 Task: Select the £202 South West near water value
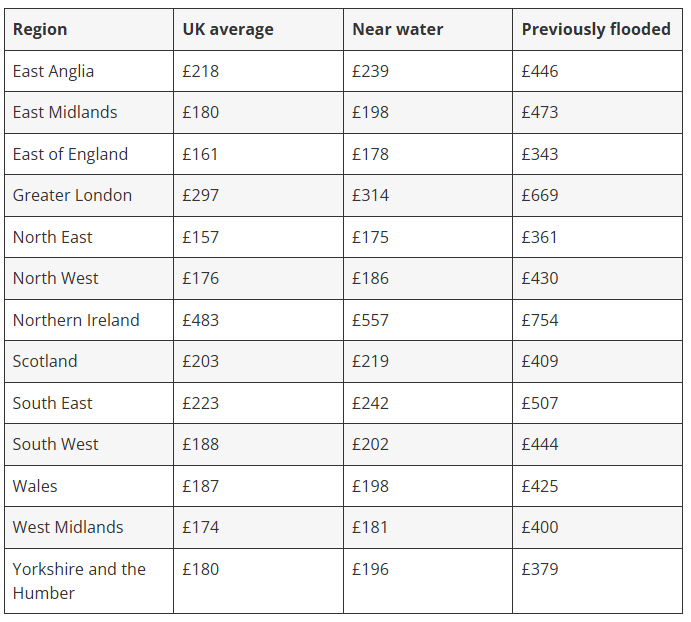click(370, 444)
